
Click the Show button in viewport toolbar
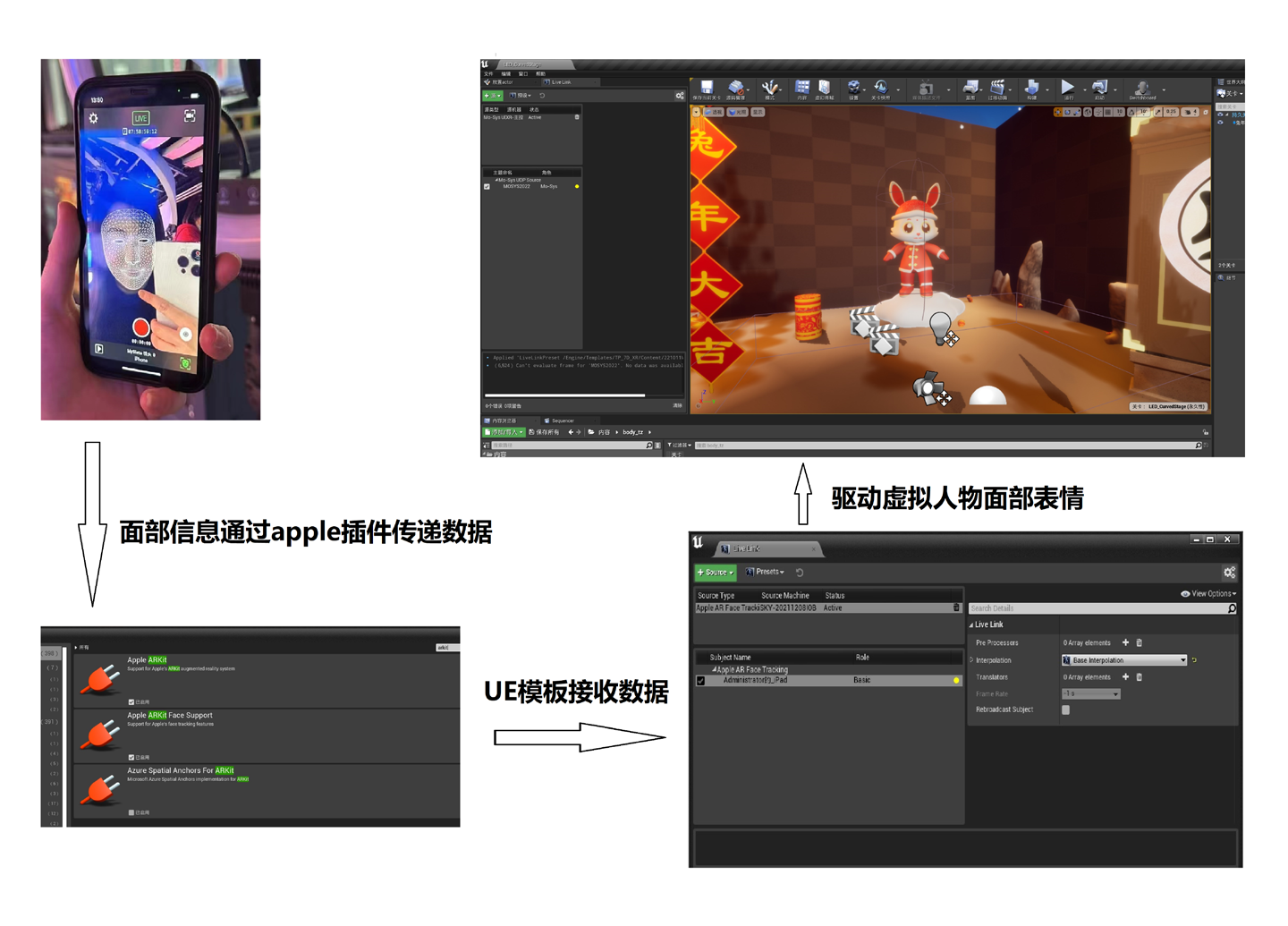tap(758, 113)
